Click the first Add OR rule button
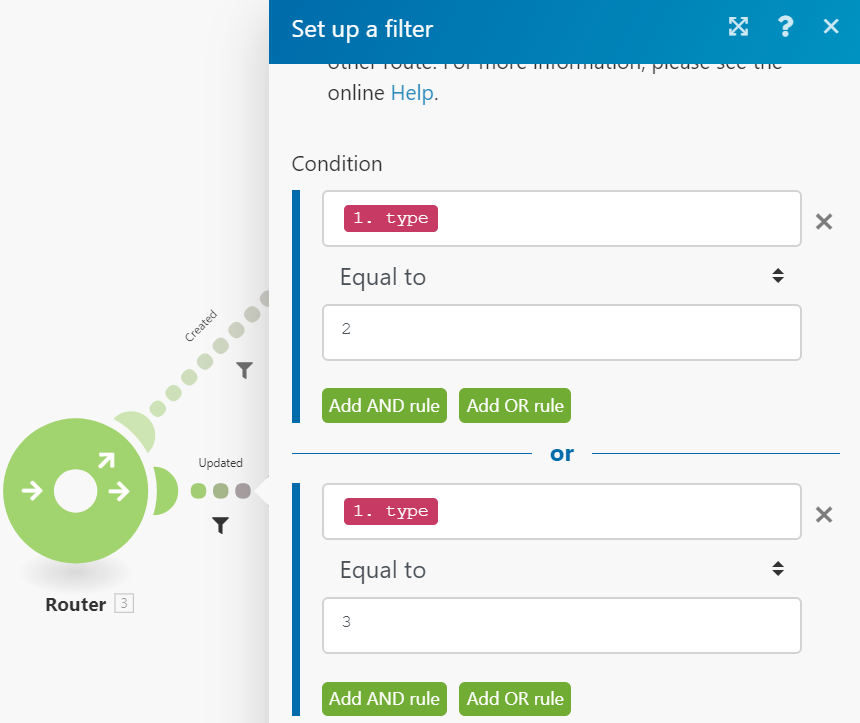This screenshot has height=723, width=860. coord(515,405)
